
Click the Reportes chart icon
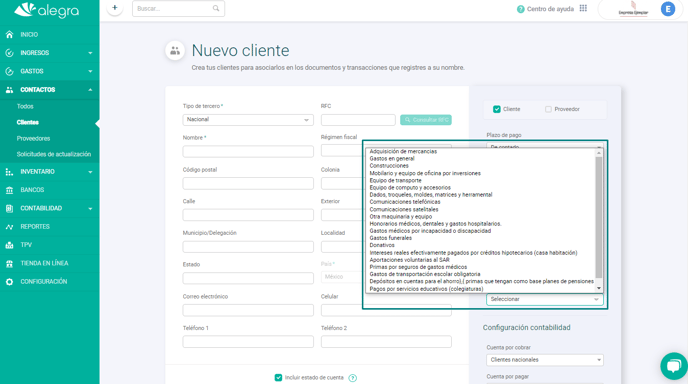tap(9, 227)
